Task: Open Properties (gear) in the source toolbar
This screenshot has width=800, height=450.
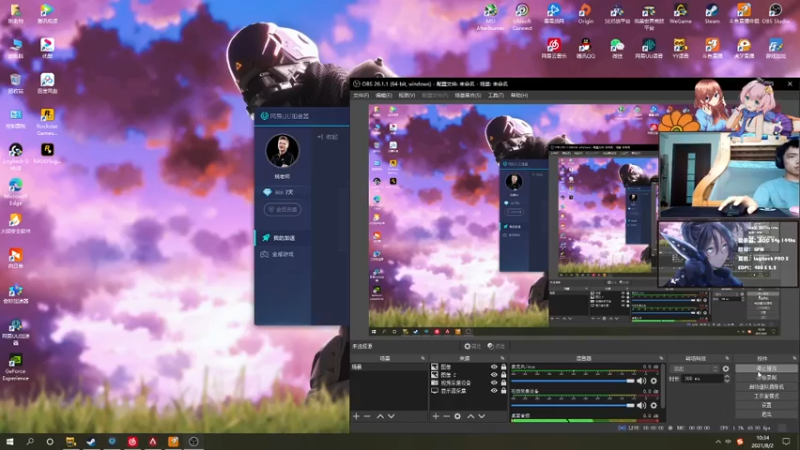Action: click(472, 346)
